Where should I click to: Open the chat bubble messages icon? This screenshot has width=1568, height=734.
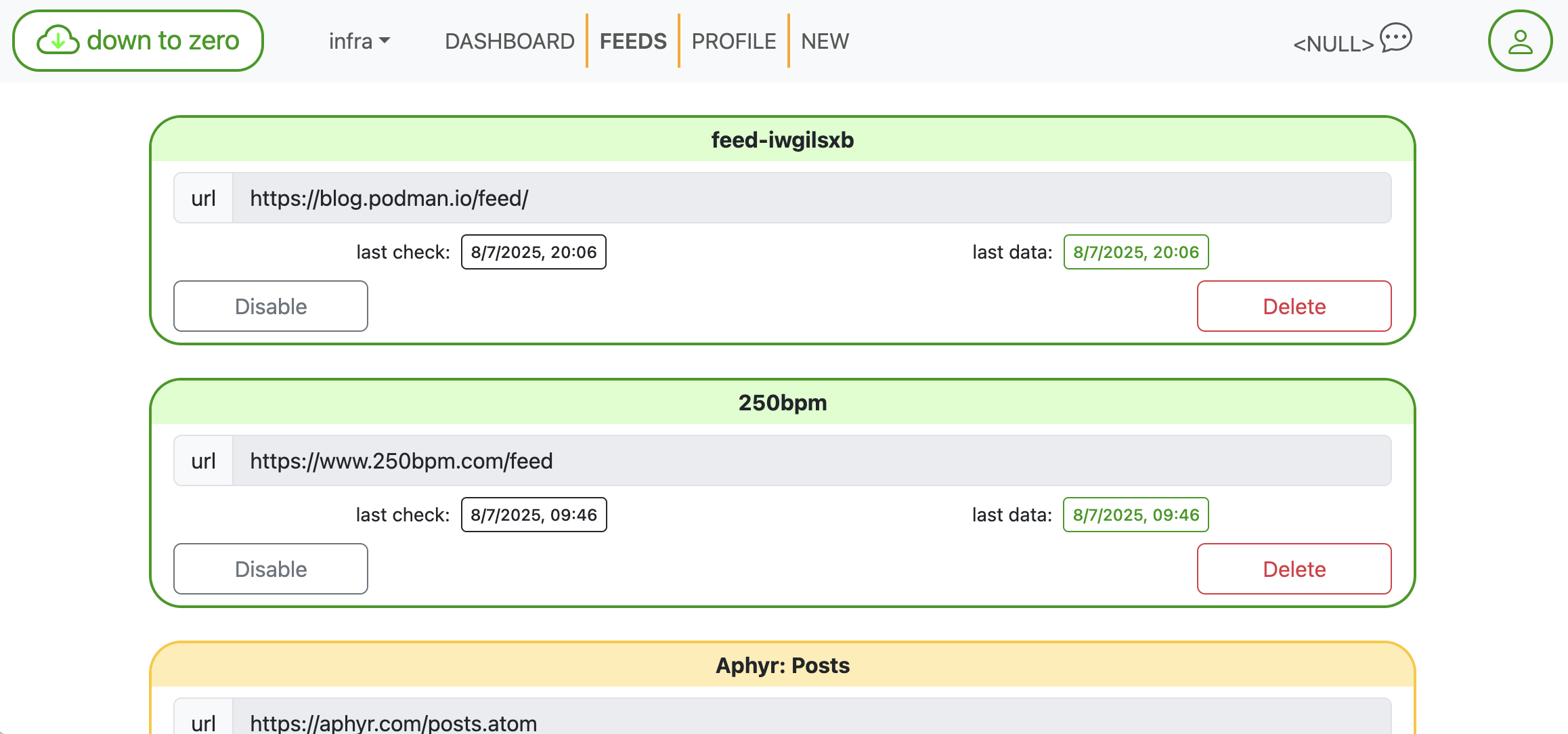tap(1396, 38)
